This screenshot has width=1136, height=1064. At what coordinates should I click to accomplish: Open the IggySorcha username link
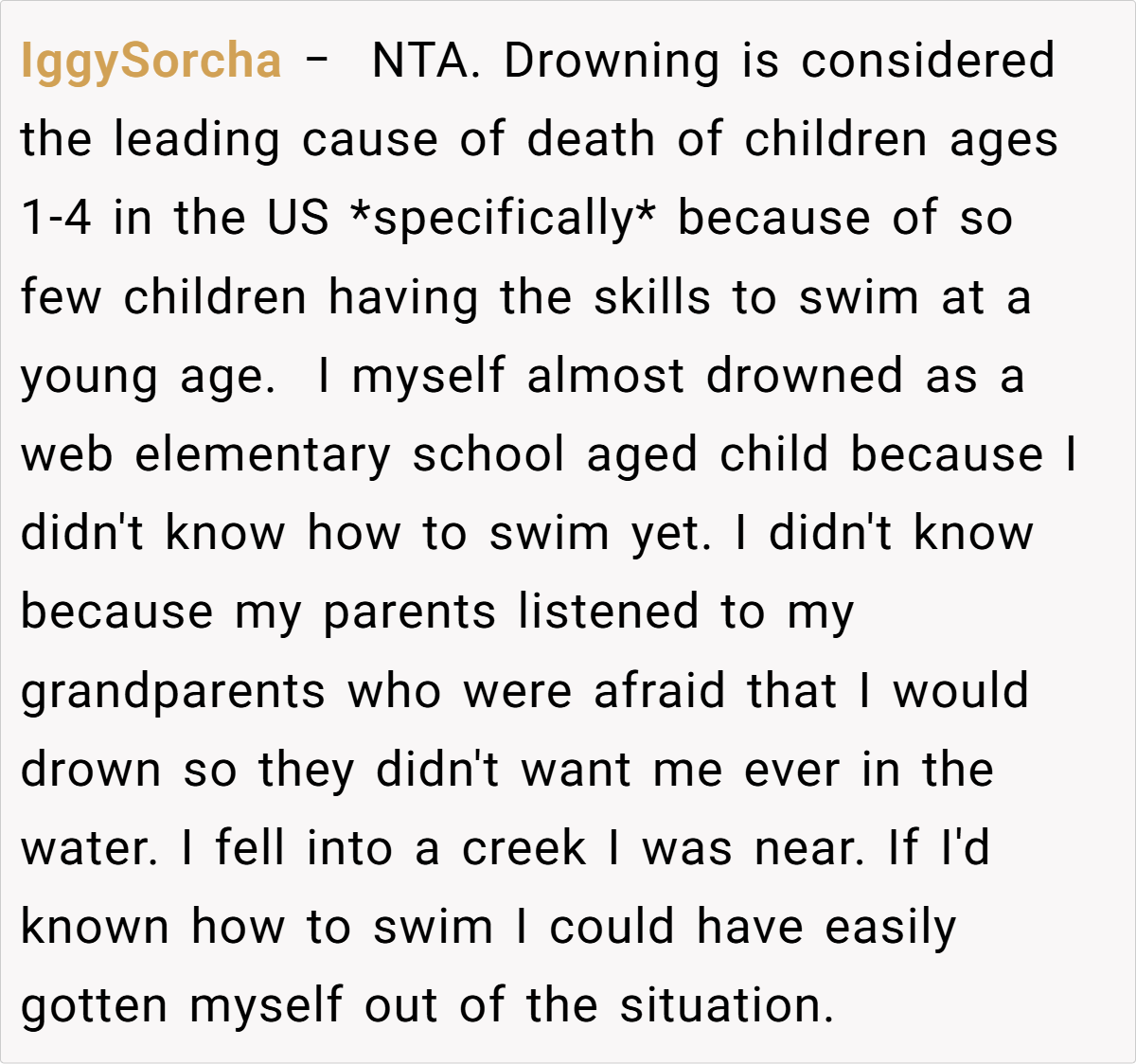coord(151,61)
